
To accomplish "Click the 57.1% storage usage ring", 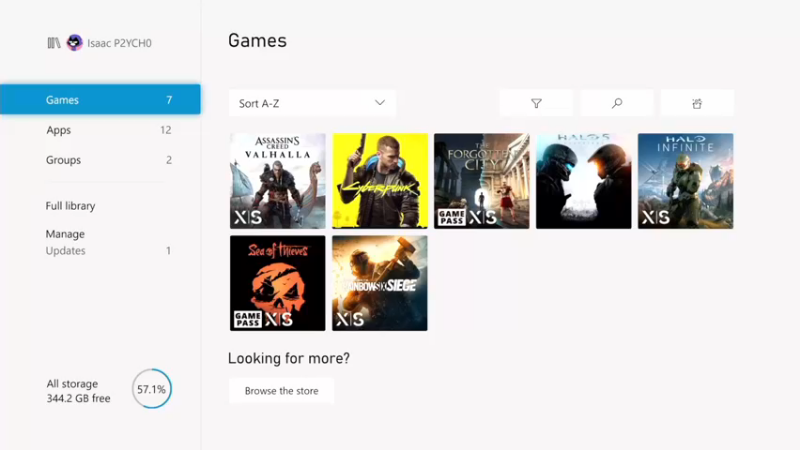I will [152, 389].
